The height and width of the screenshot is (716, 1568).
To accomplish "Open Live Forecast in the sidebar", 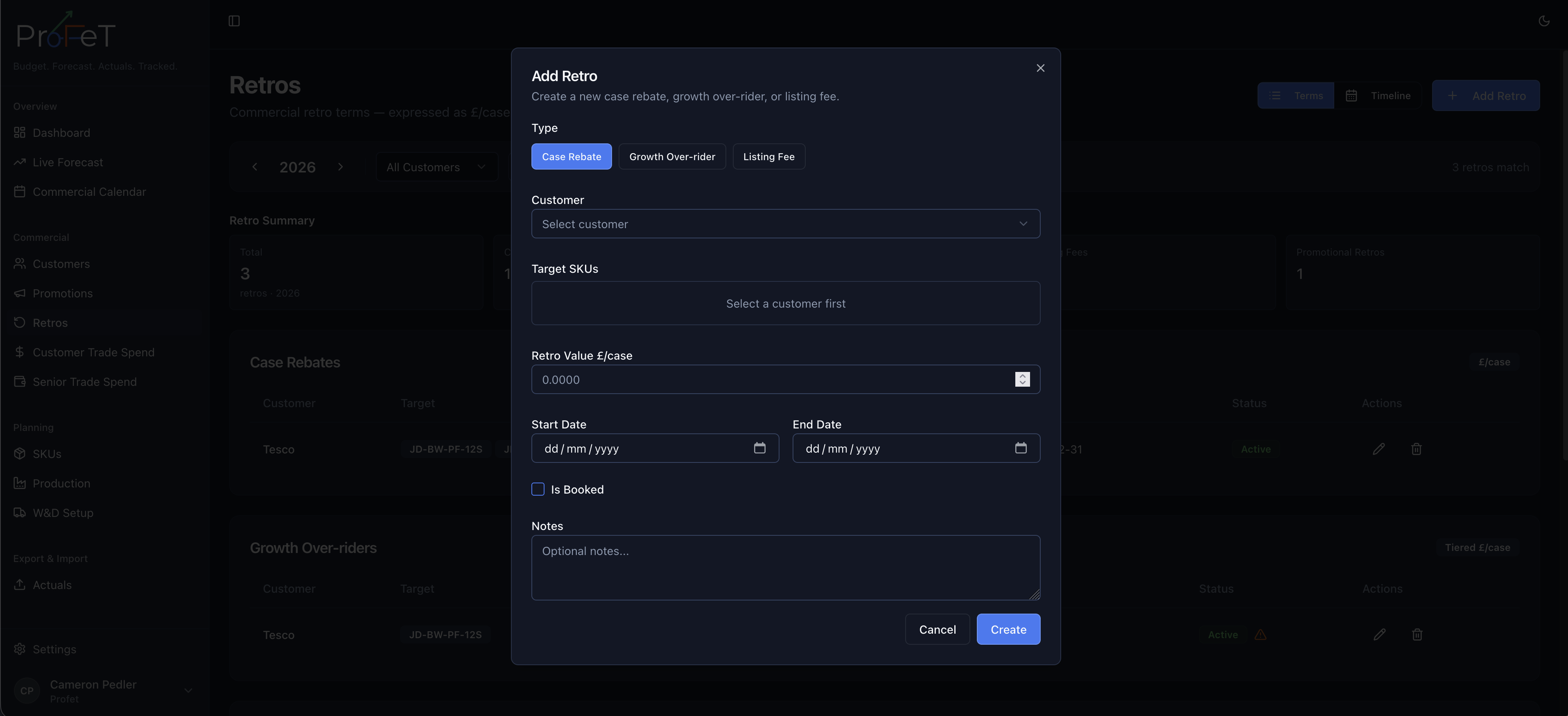I will click(x=68, y=162).
